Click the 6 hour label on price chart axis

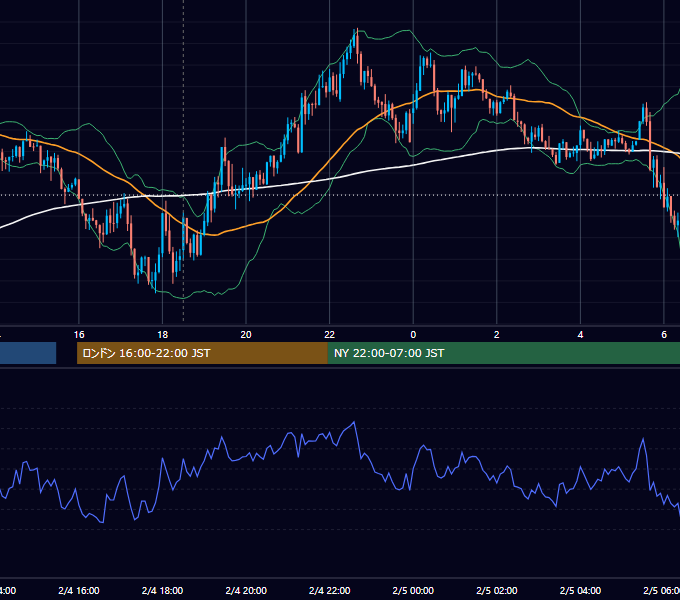664,335
